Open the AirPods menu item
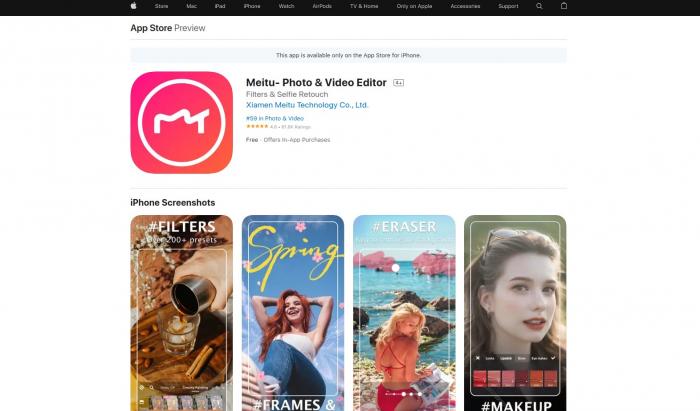The height and width of the screenshot is (411, 700). point(322,6)
